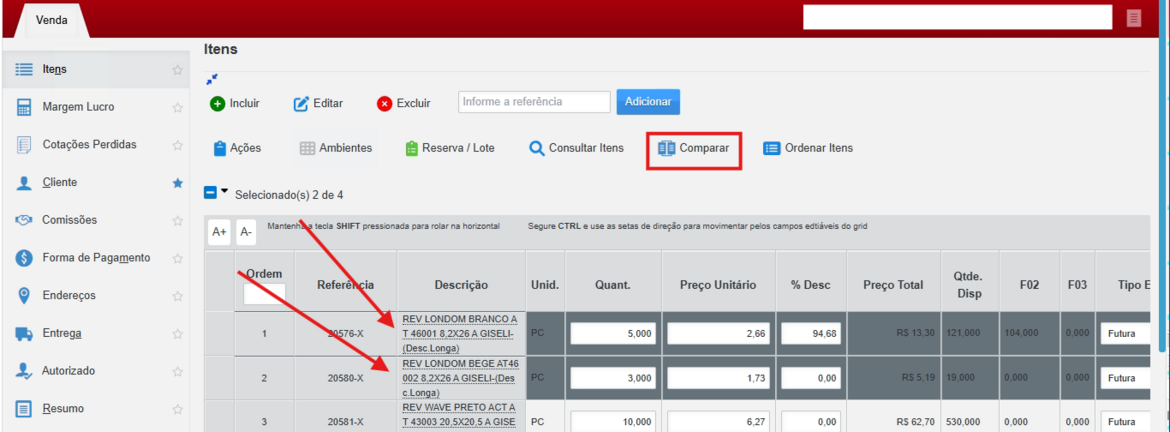
Task: Favorite Itens with its star
Action: tap(178, 69)
